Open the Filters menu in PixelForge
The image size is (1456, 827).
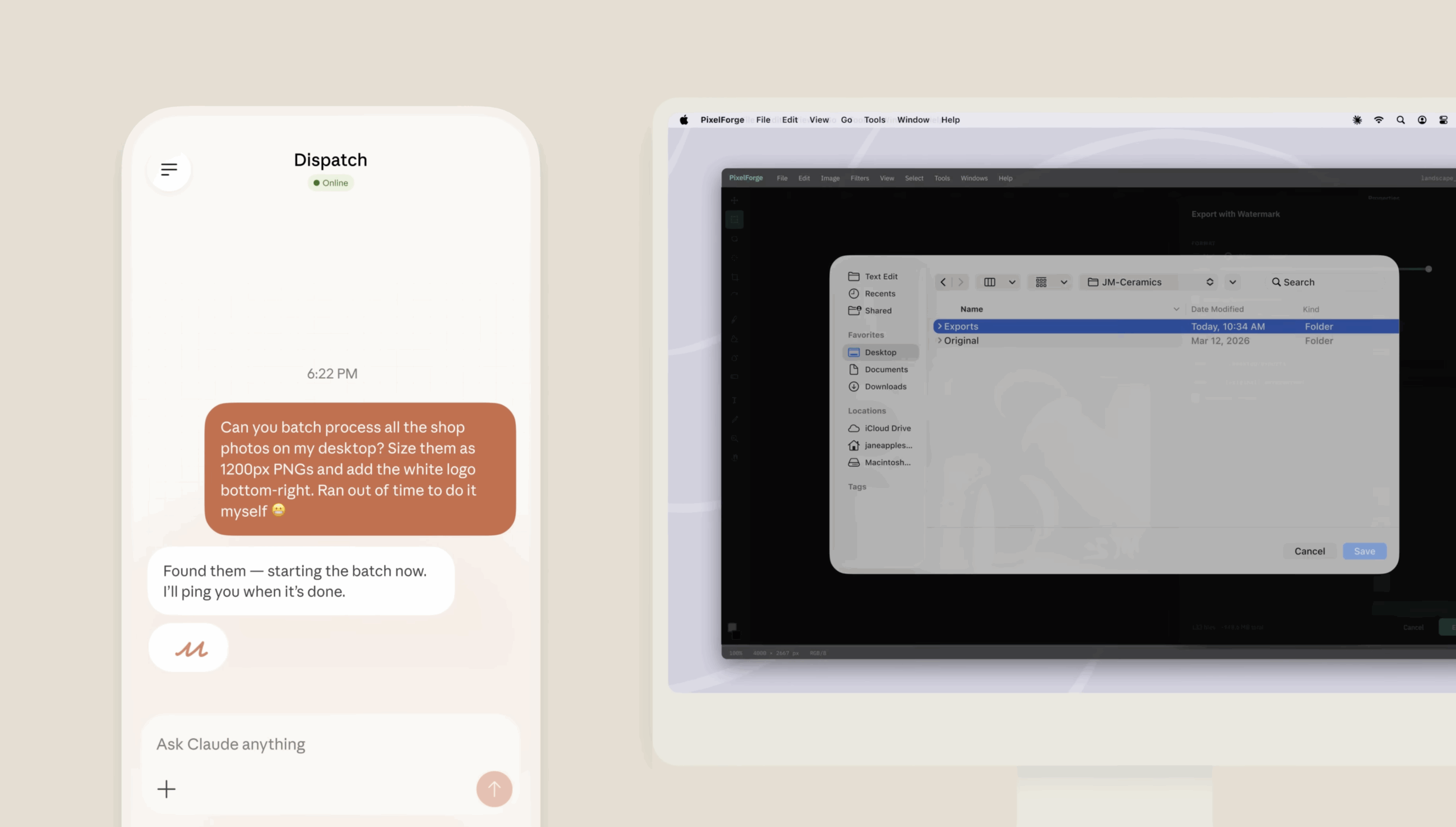[859, 178]
